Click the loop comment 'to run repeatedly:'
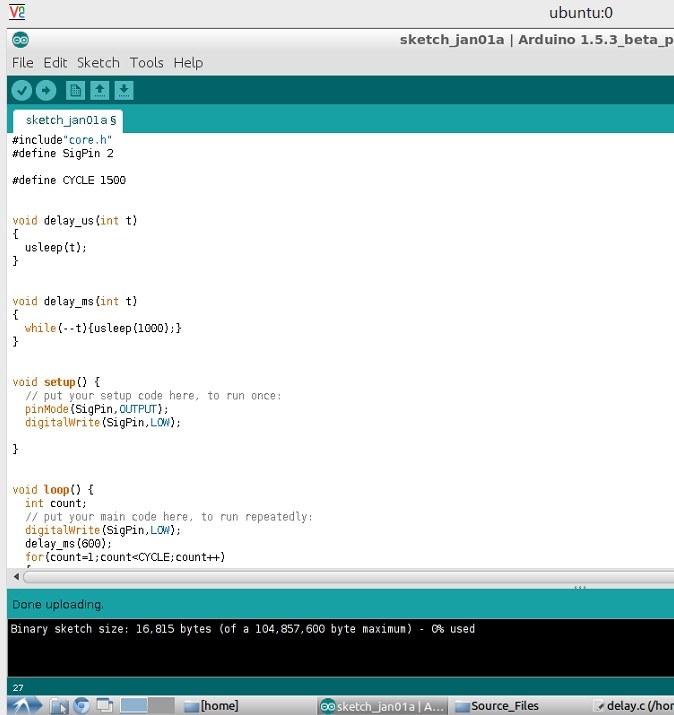Screen dimensions: 674x715 click(257, 517)
